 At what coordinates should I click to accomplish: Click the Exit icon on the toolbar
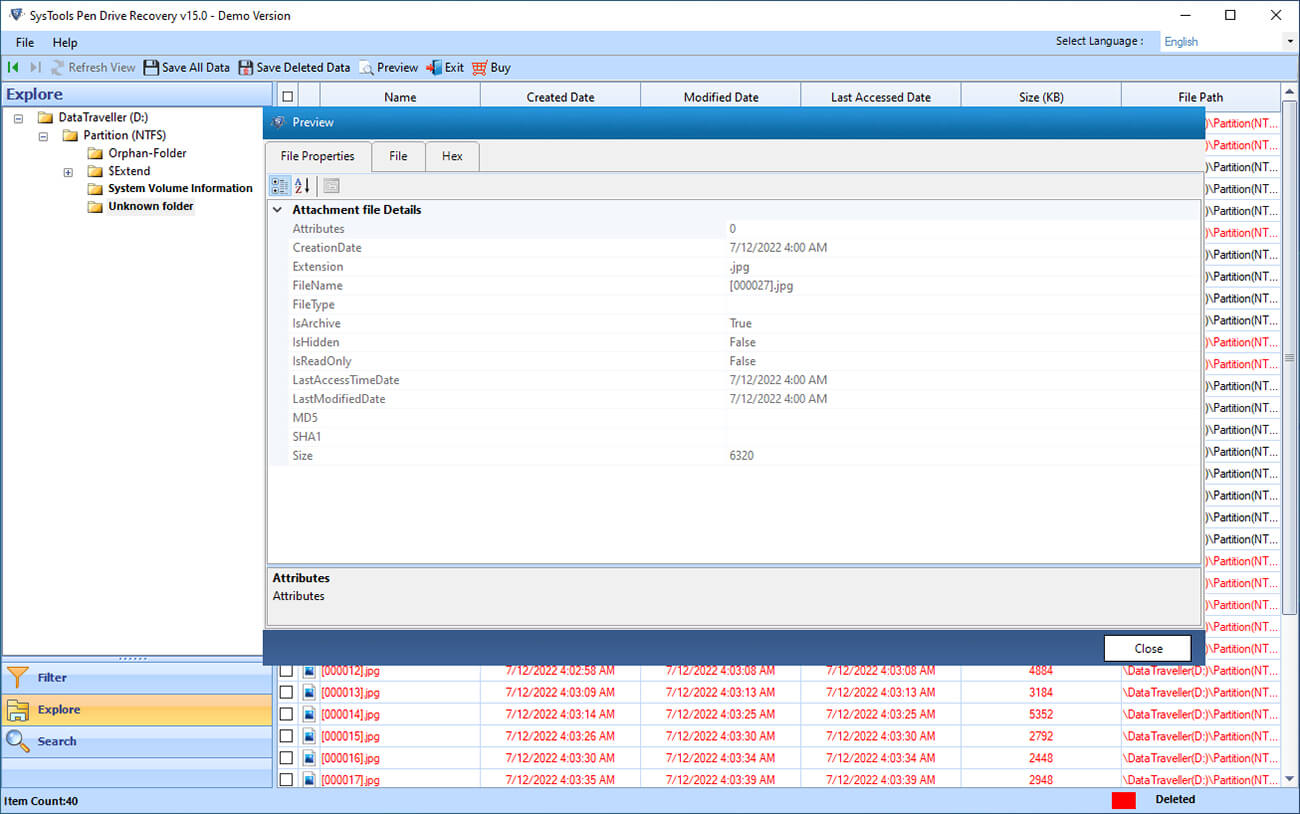tap(436, 67)
